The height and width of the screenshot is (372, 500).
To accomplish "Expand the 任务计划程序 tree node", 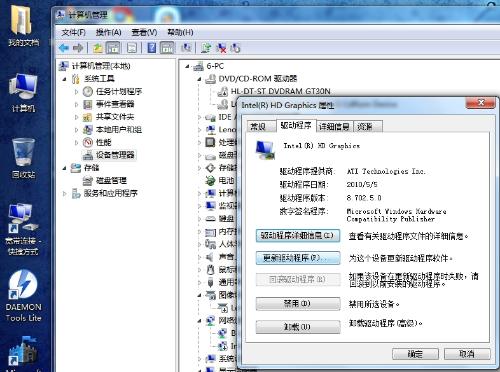I will pos(76,92).
